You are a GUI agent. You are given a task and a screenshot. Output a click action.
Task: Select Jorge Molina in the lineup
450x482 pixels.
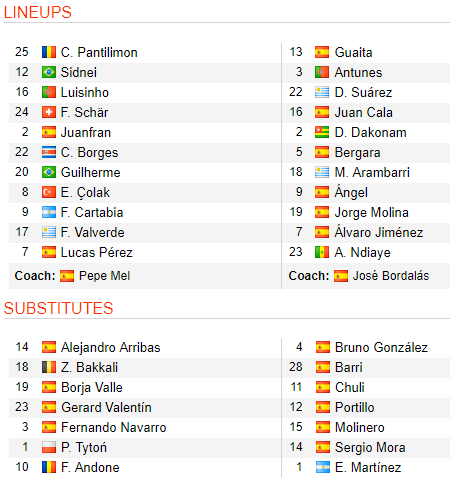tap(371, 213)
